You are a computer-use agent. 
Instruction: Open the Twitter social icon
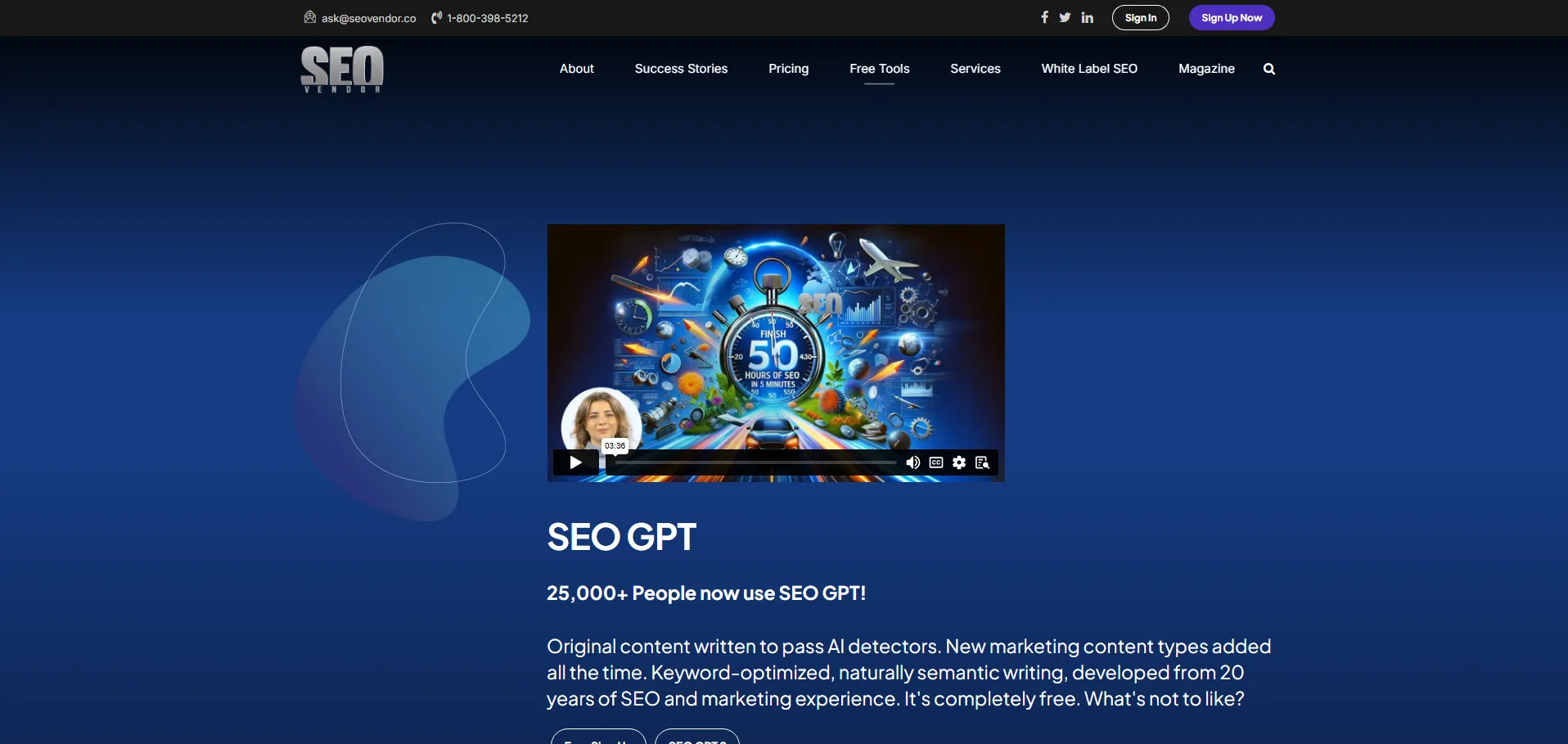[x=1065, y=17]
